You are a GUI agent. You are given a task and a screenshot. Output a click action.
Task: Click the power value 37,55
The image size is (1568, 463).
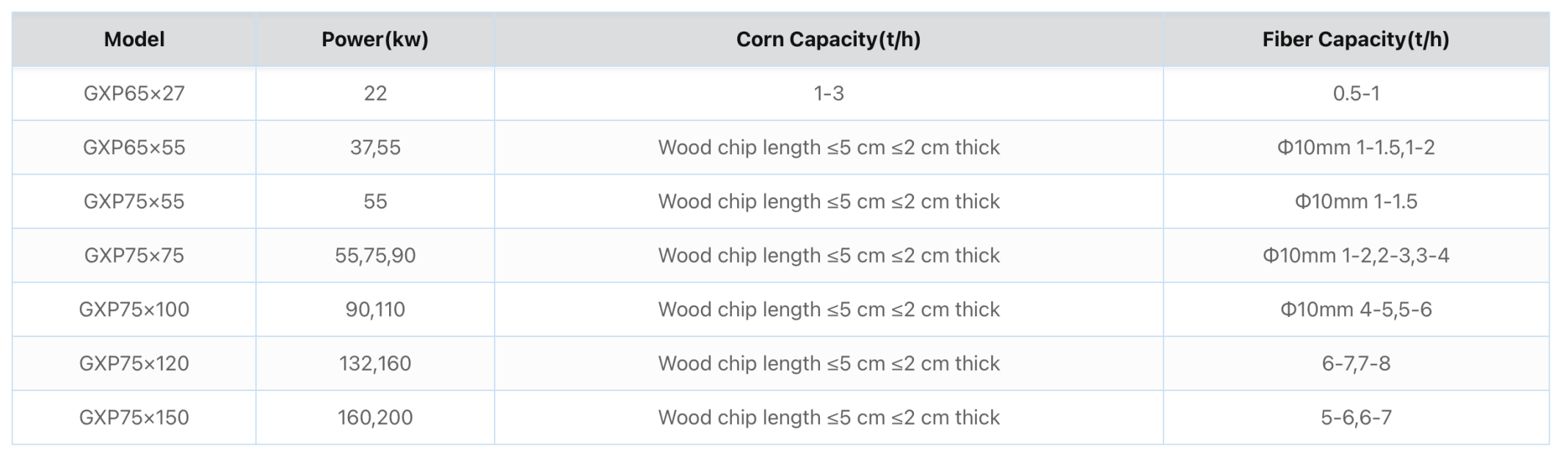[374, 147]
